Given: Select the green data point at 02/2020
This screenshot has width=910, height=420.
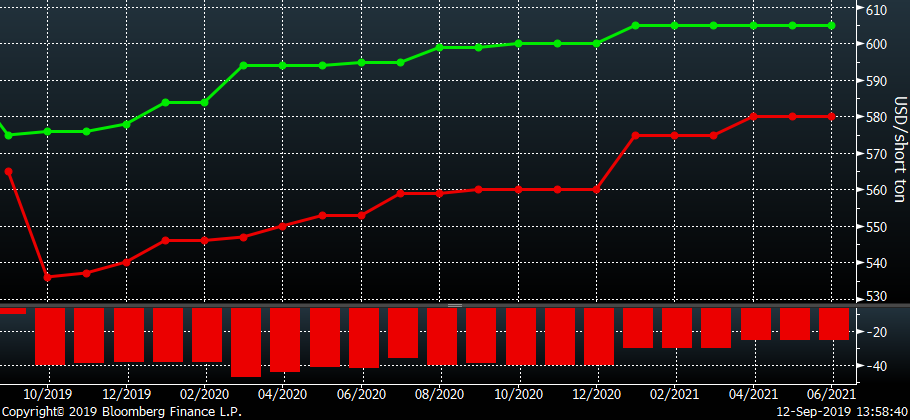Looking at the screenshot, I should click(x=204, y=102).
